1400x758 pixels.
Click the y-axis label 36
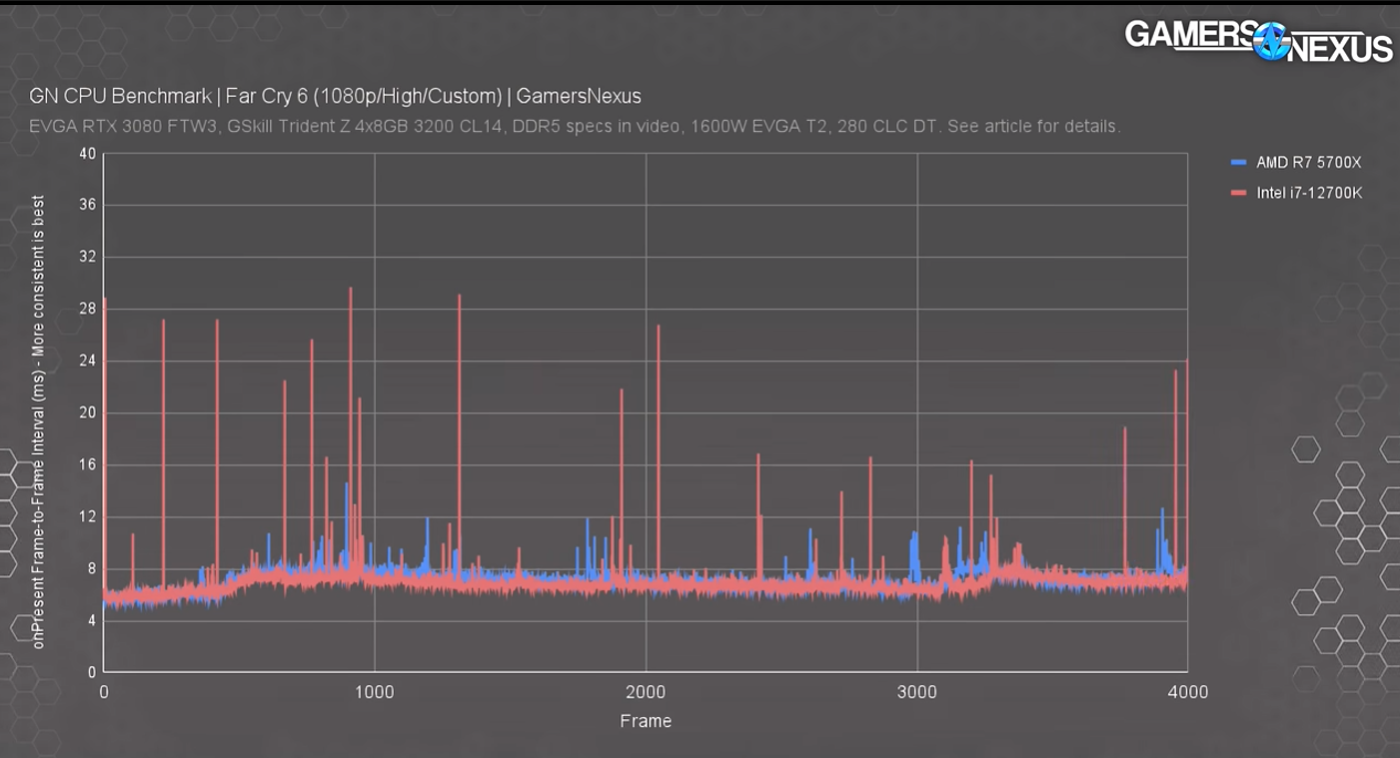click(x=87, y=205)
